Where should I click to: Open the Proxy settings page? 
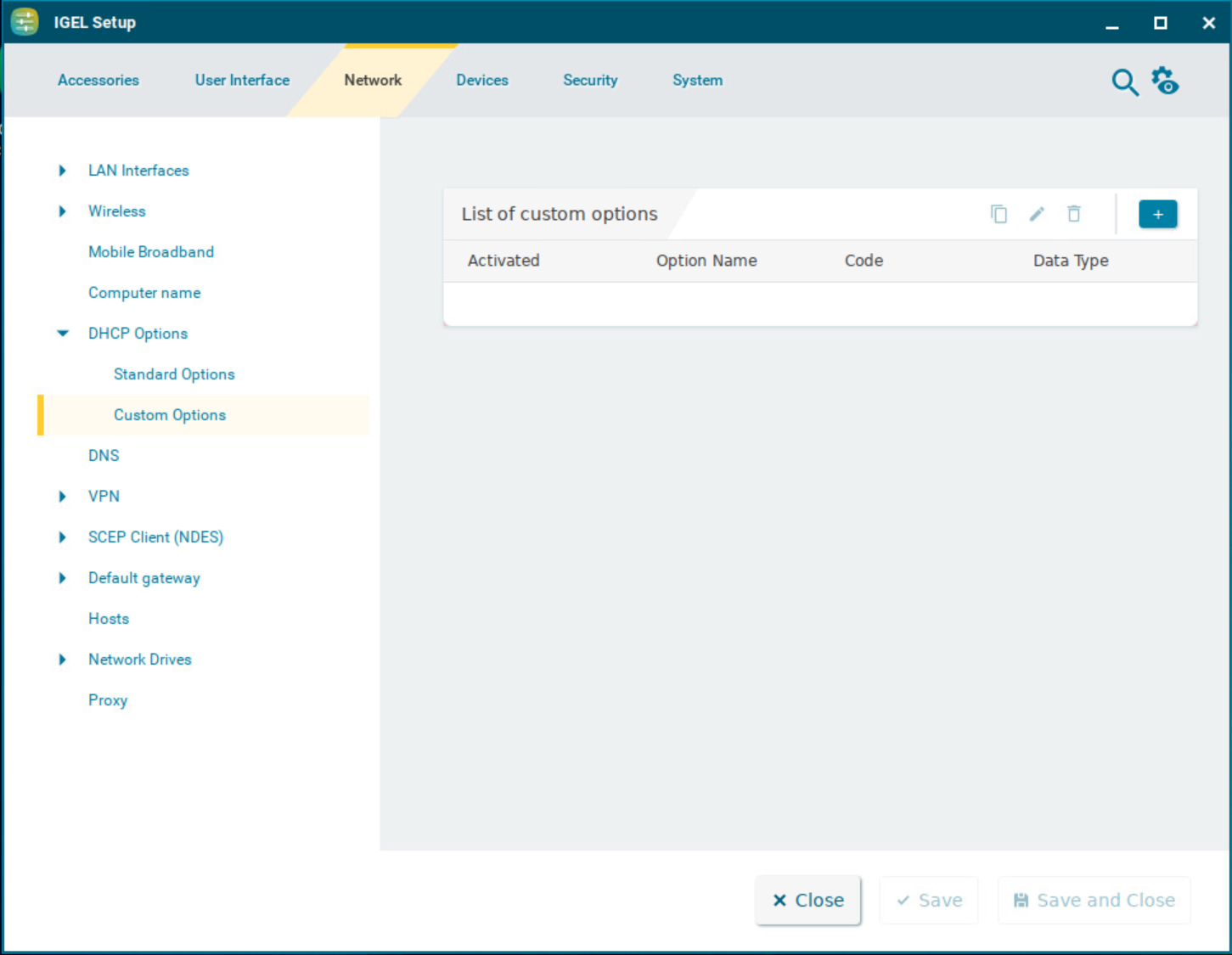[x=108, y=700]
